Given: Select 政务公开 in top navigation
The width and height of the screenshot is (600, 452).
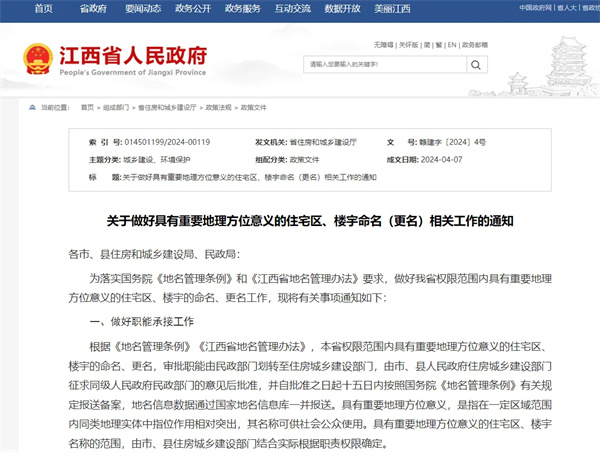Looking at the screenshot, I should point(193,8).
